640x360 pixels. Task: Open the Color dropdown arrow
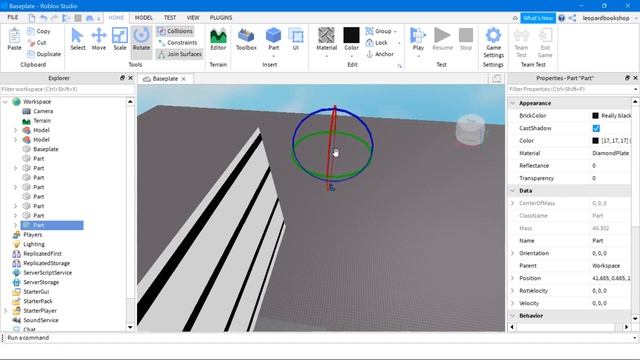(x=351, y=56)
